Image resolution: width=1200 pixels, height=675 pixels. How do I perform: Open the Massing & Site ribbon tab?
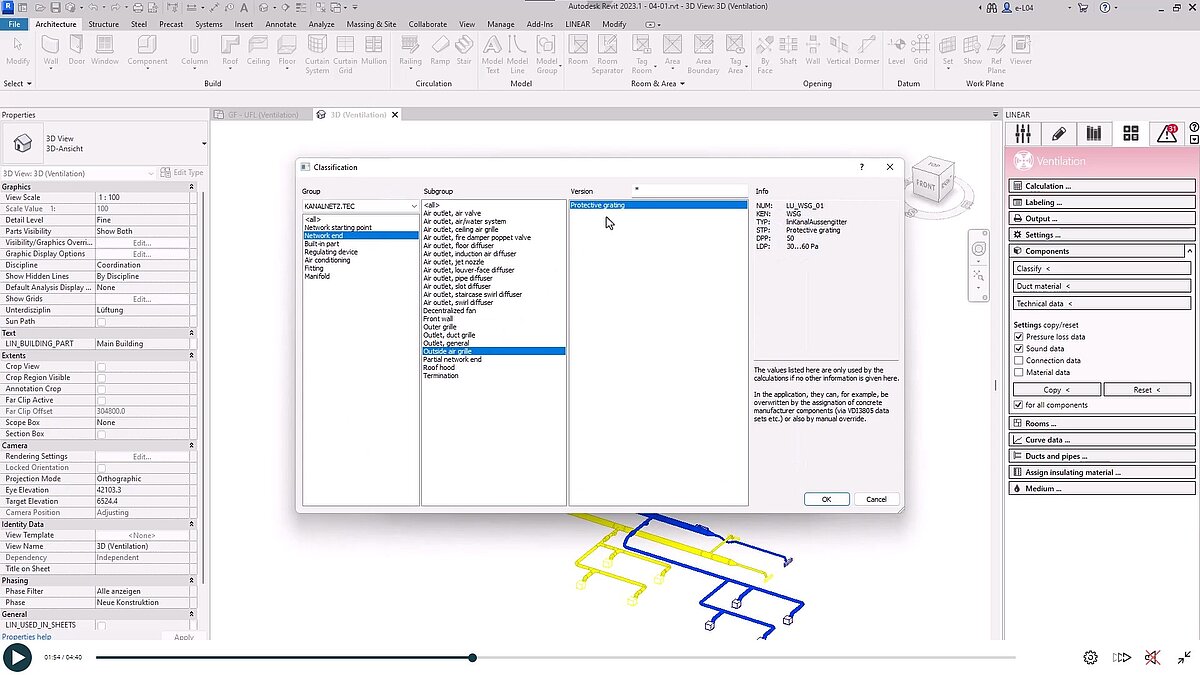click(371, 24)
